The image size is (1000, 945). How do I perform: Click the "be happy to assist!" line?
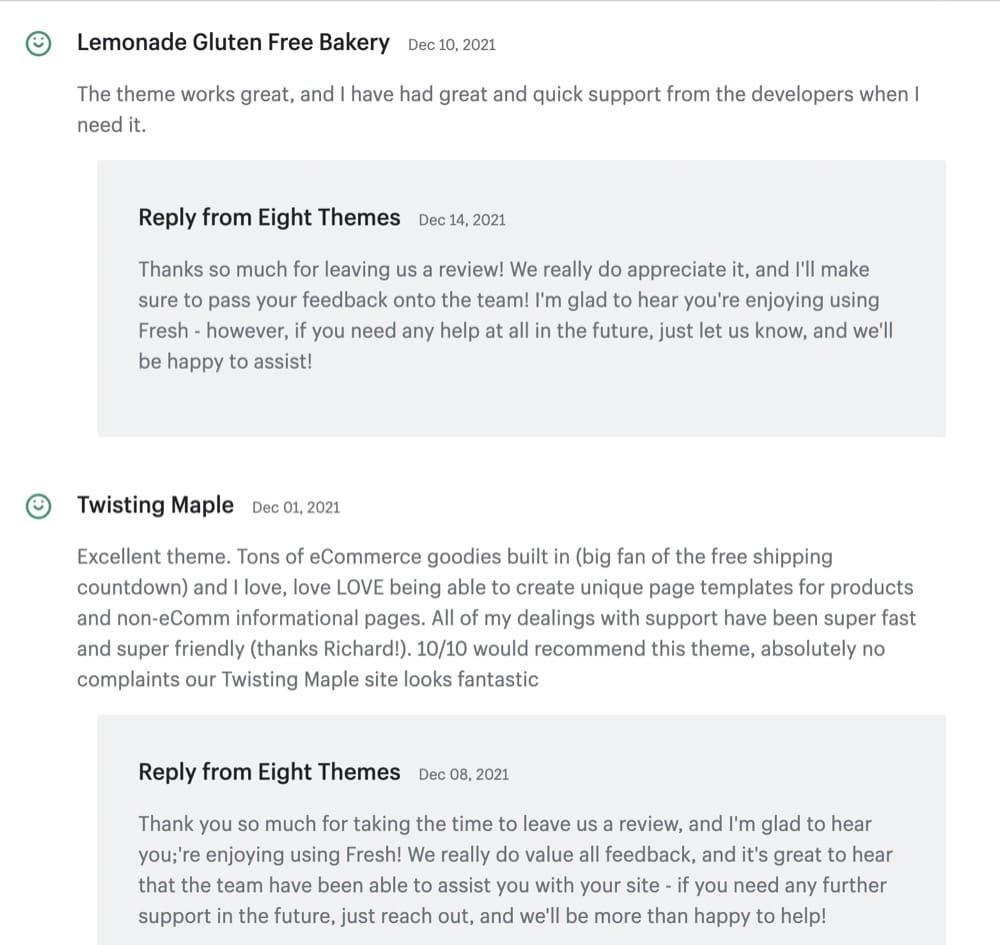225,361
